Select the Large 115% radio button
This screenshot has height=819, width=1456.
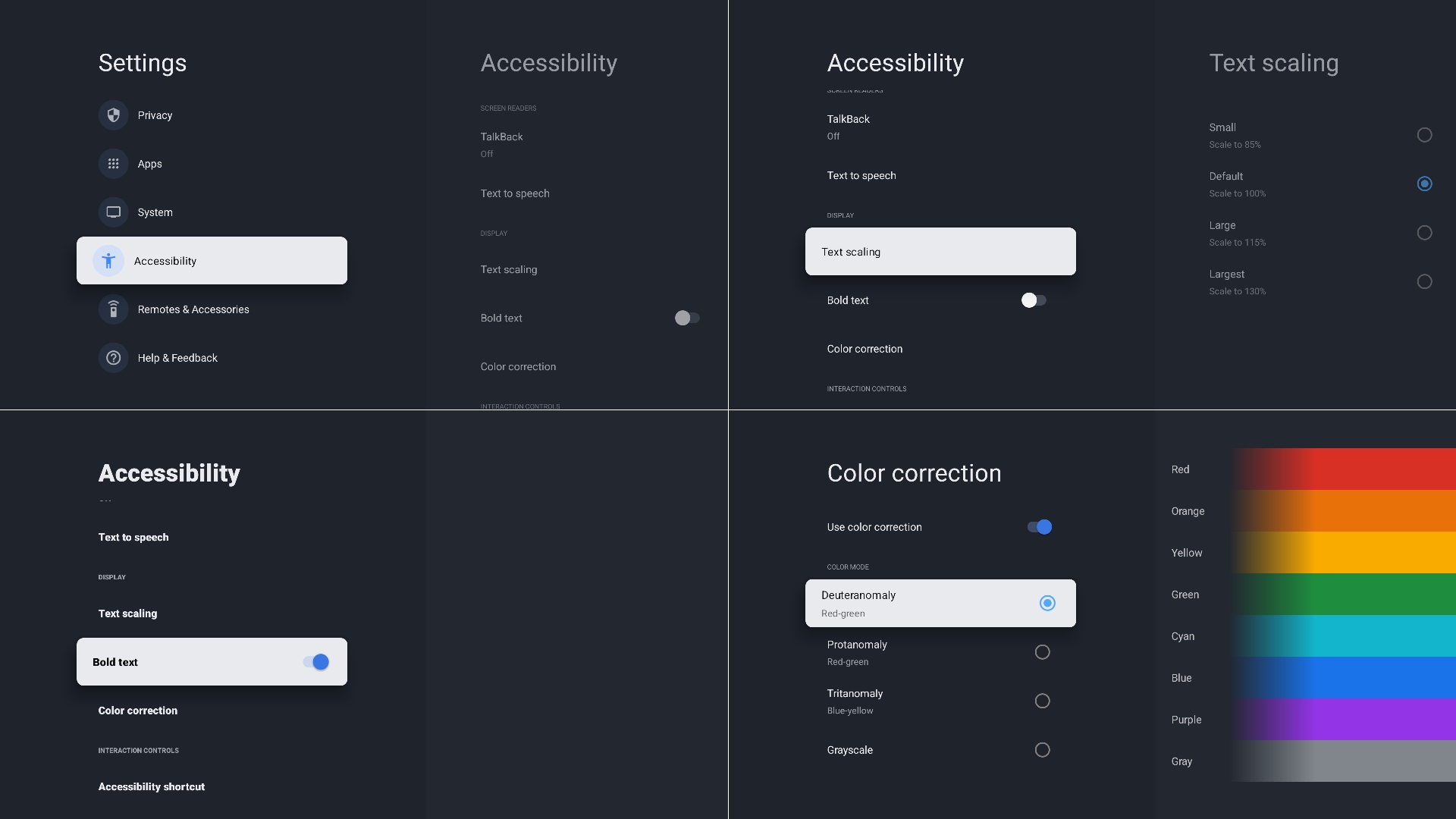(x=1424, y=233)
